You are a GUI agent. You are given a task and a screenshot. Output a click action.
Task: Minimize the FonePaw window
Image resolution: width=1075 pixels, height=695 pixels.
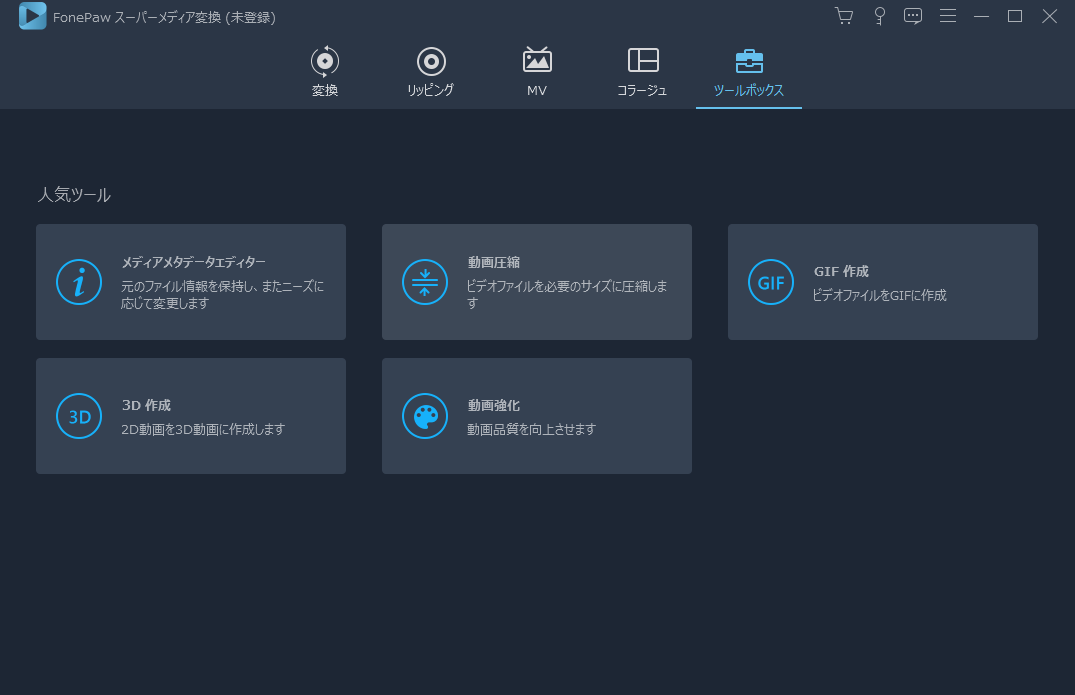[x=981, y=16]
